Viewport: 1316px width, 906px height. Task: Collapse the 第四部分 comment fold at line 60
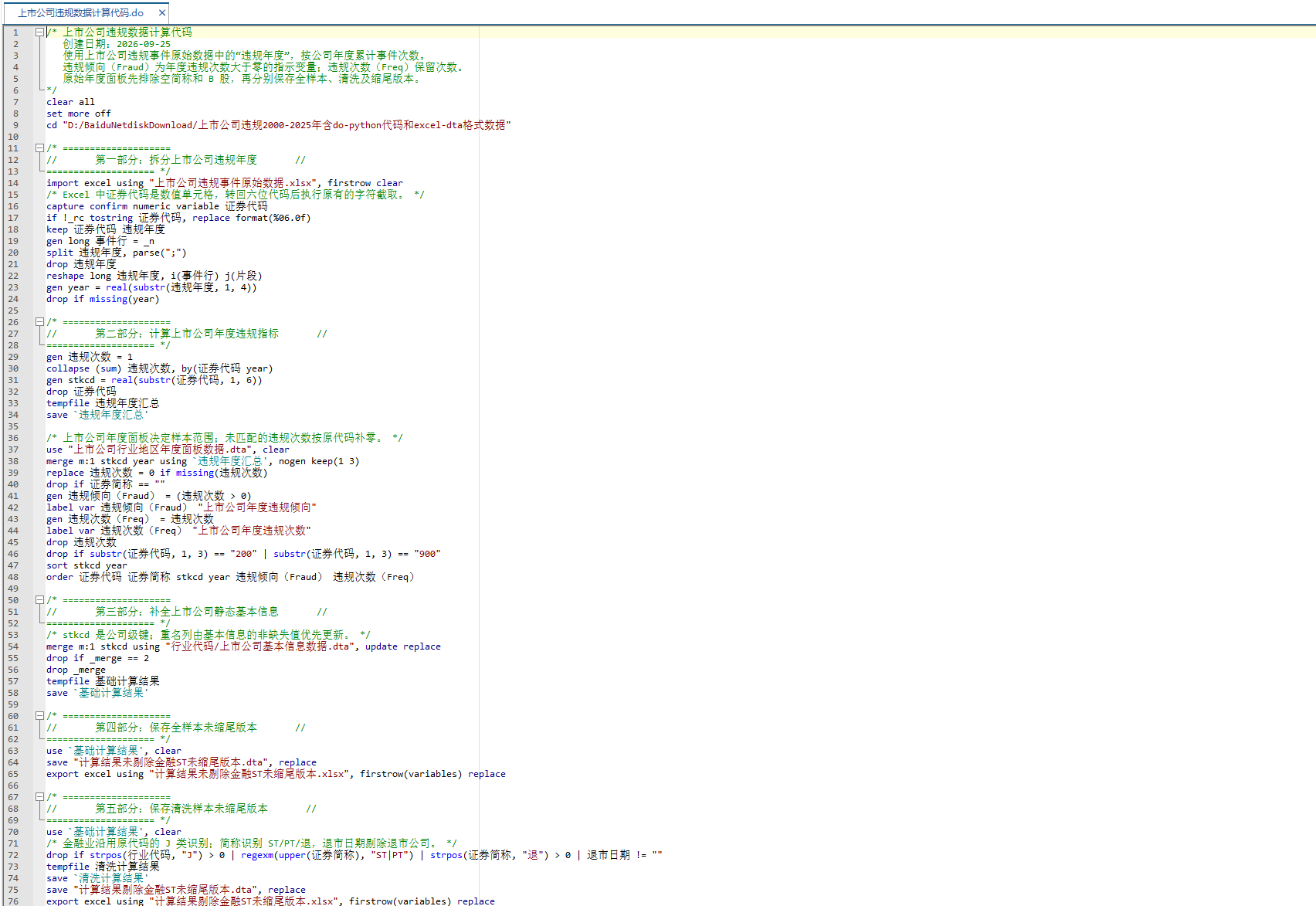39,715
